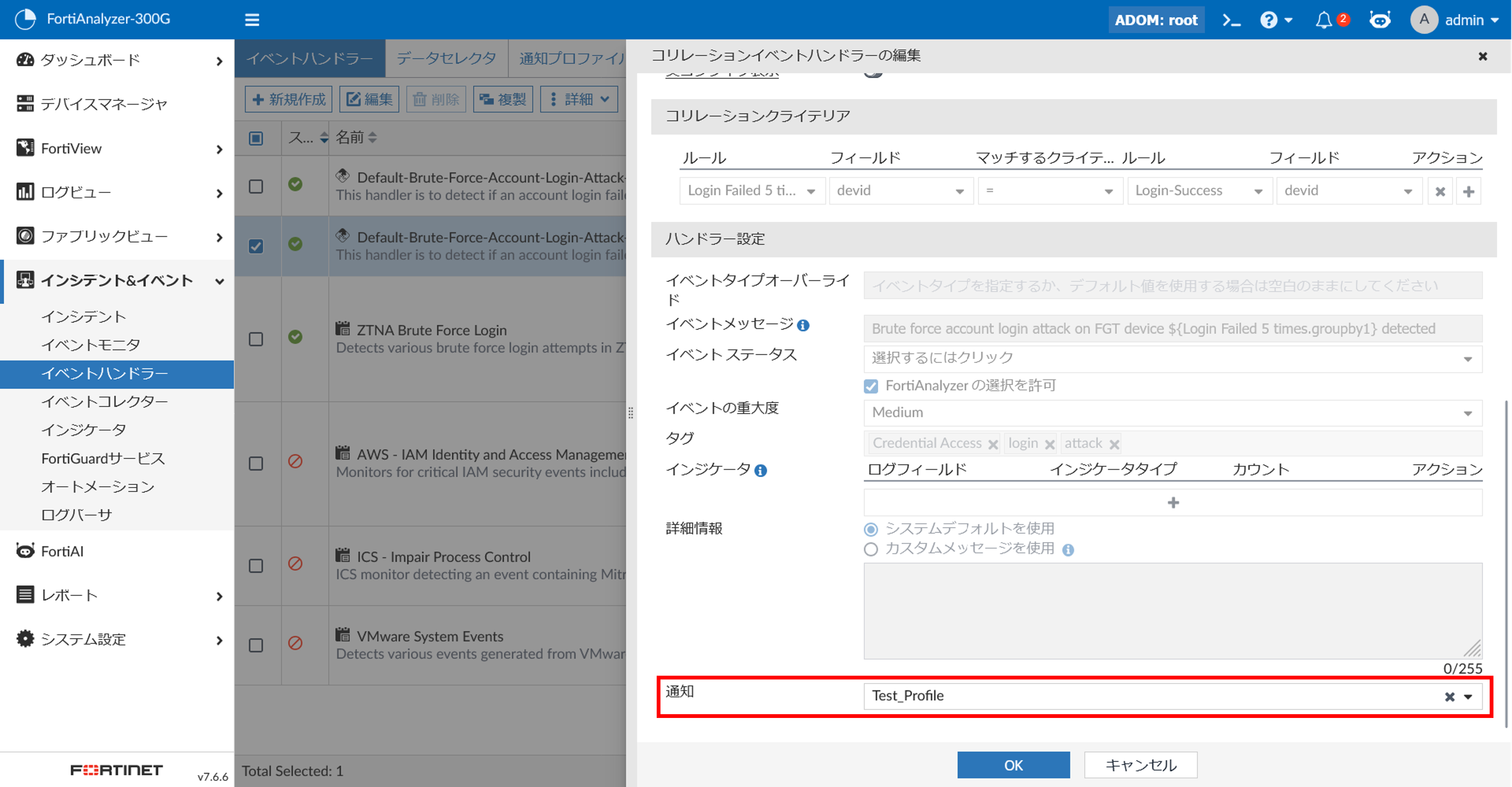Open the CLI console icon
This screenshot has height=787, width=1512.
1231,20
